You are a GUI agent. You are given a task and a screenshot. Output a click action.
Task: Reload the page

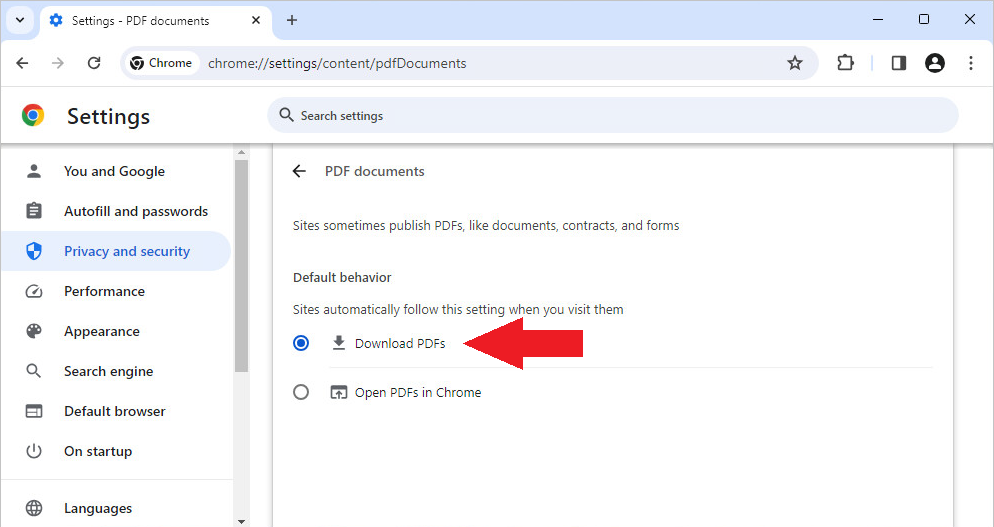(x=94, y=63)
